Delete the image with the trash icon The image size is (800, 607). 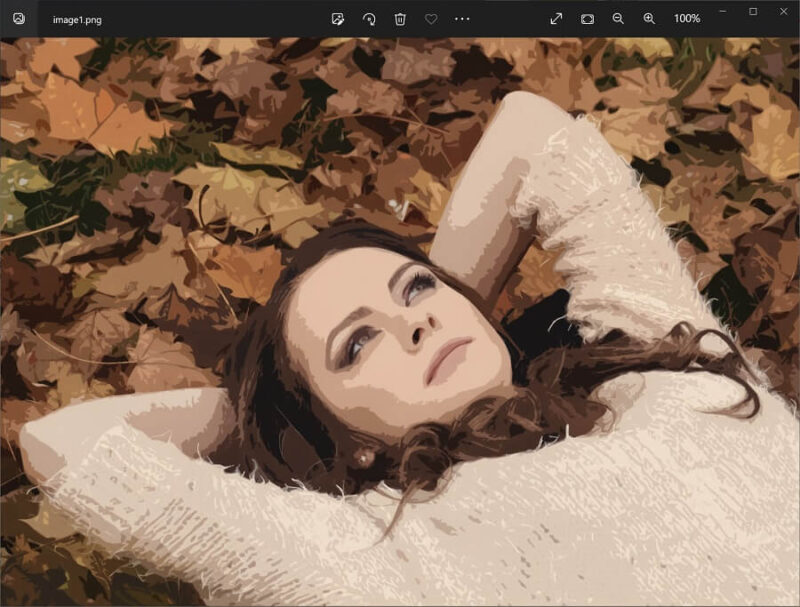[x=400, y=19]
